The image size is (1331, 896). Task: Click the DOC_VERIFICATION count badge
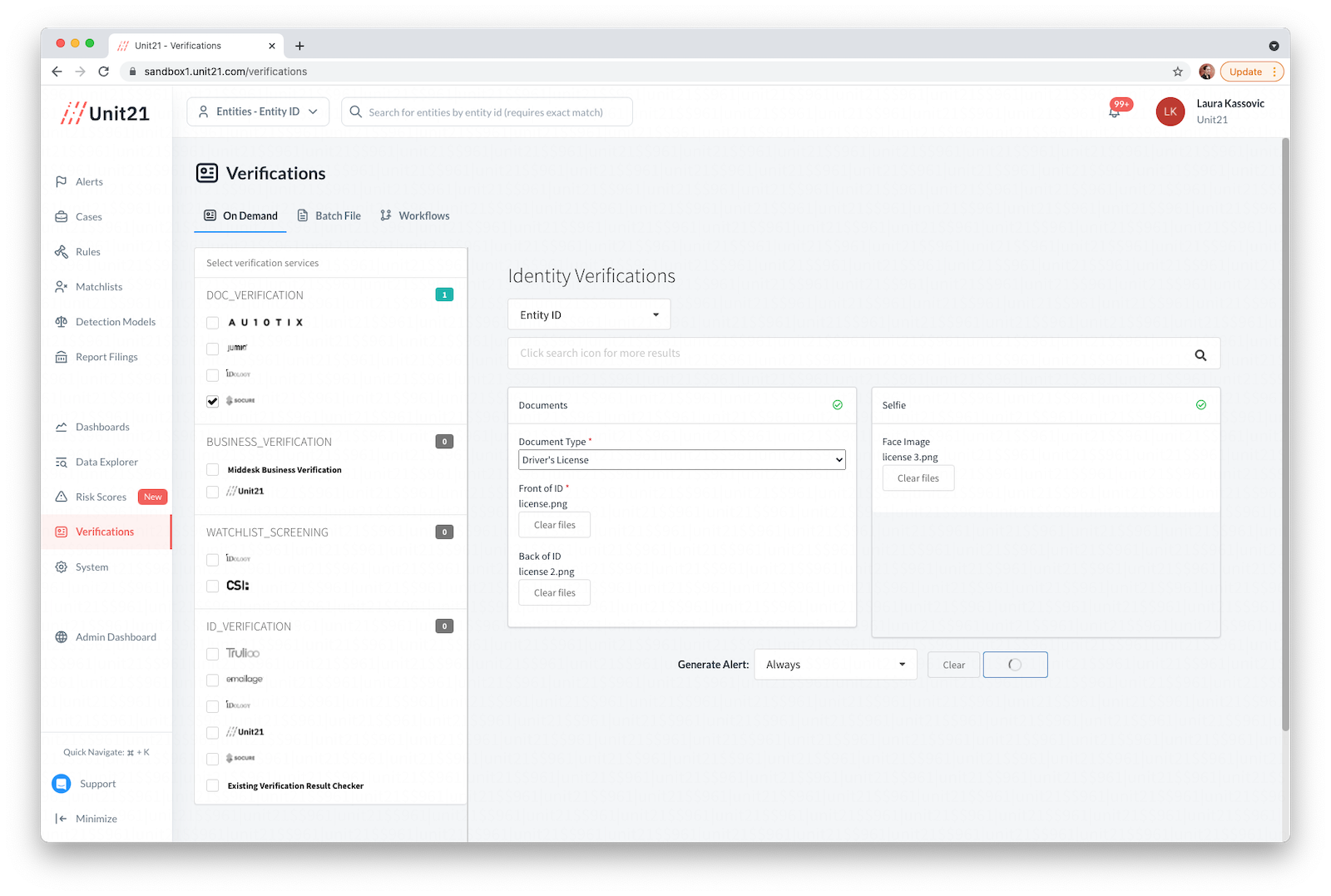pos(444,295)
